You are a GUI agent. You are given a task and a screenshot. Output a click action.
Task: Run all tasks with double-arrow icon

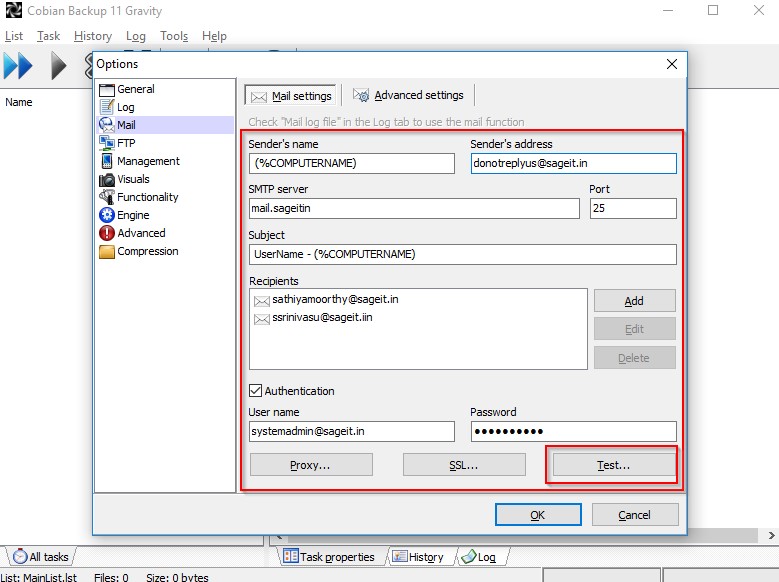click(18, 66)
